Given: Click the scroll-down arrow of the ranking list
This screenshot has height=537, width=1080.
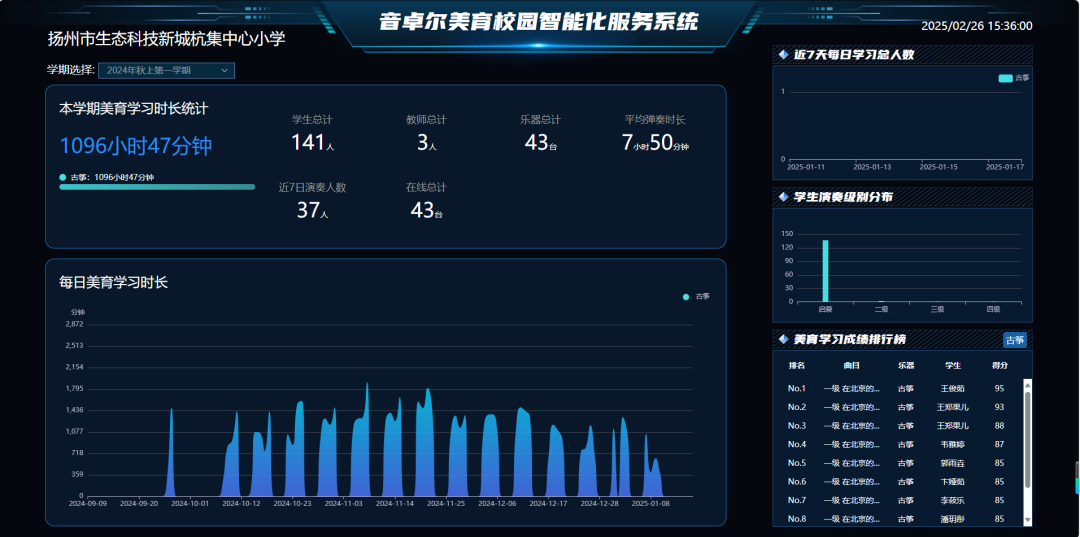Looking at the screenshot, I should point(1027,520).
